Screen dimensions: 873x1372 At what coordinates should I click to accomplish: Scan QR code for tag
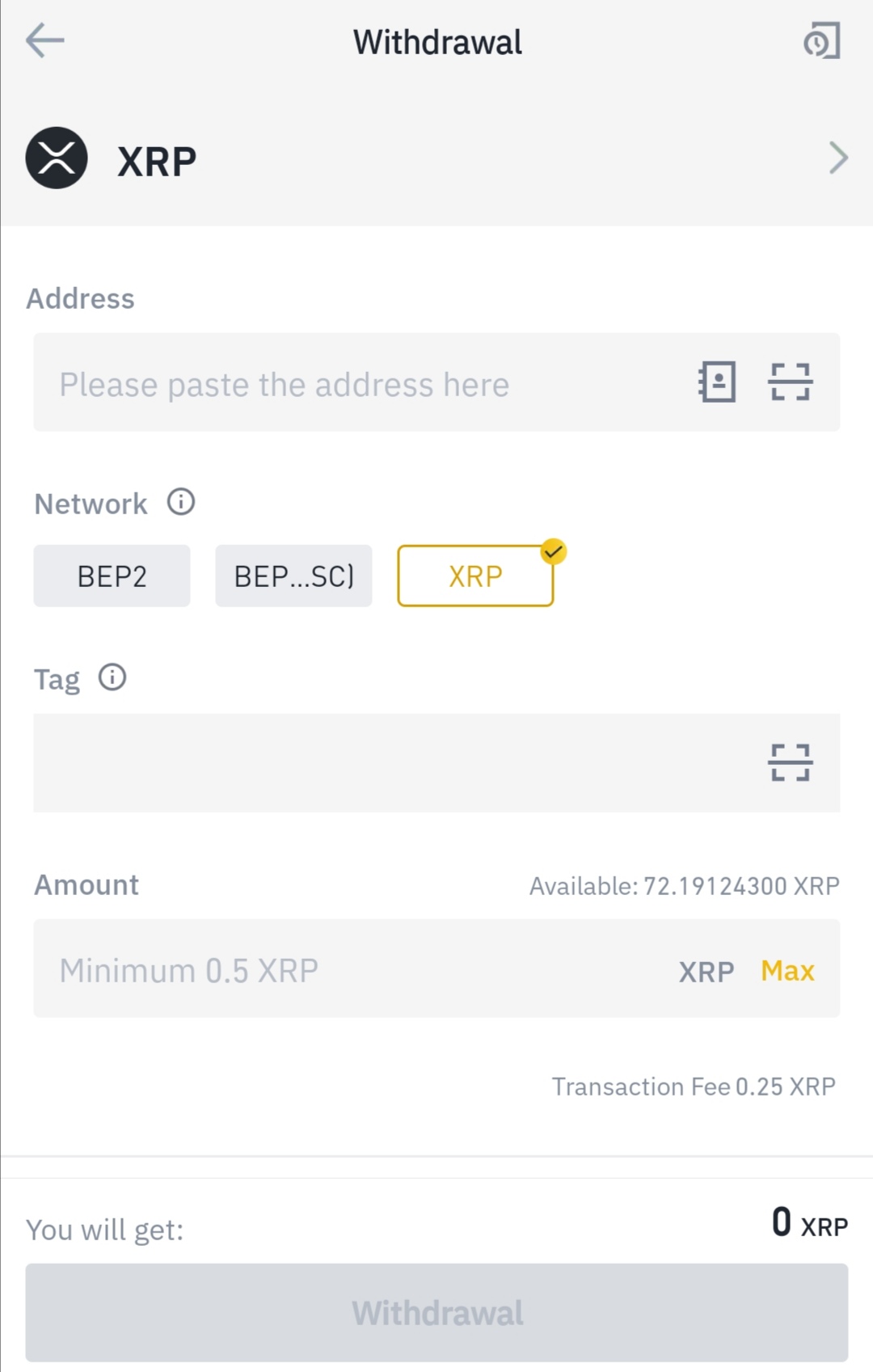[790, 762]
